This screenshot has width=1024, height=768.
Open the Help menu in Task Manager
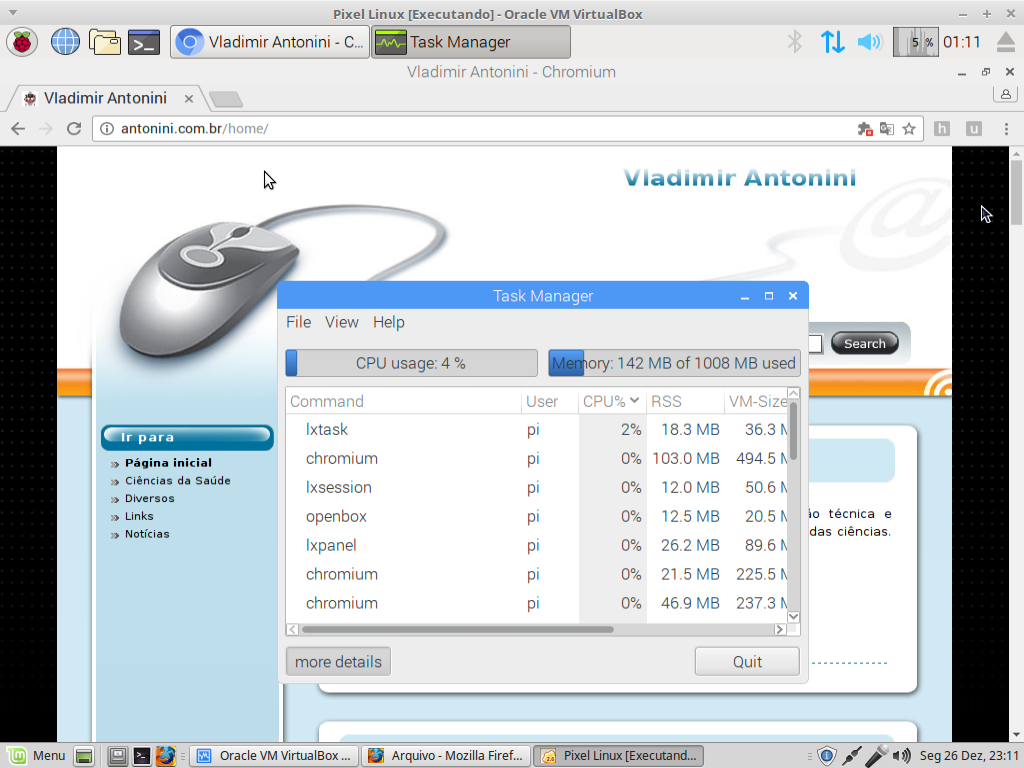(x=389, y=322)
